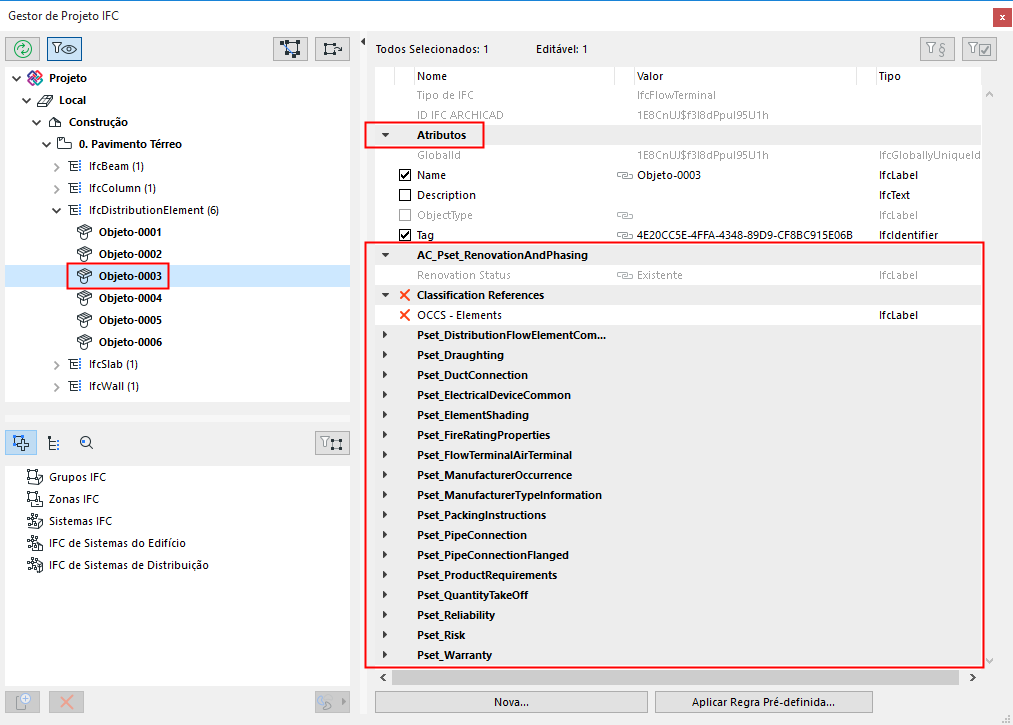Click the assignments filter tree icon button
This screenshot has width=1013, height=725.
click(332, 443)
